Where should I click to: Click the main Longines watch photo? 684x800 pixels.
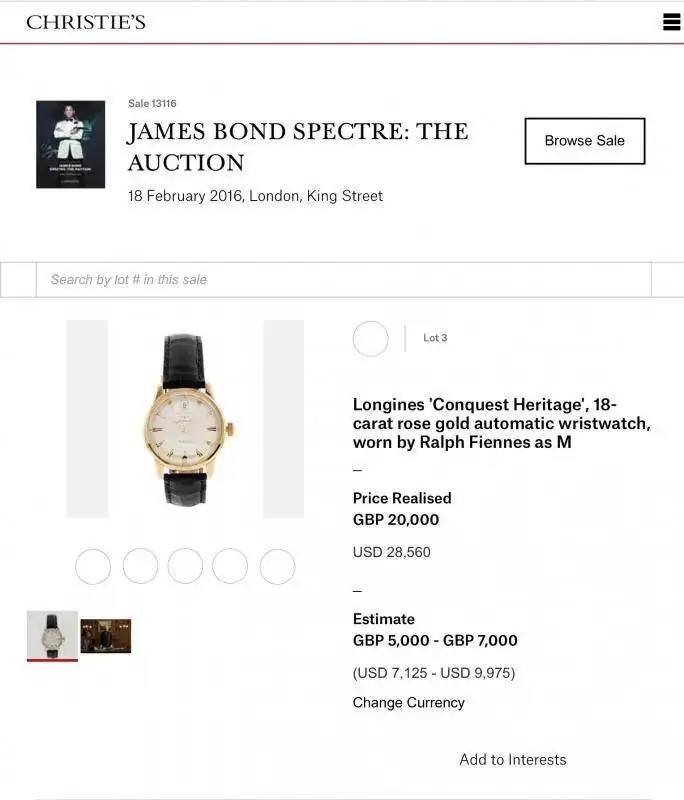click(185, 418)
